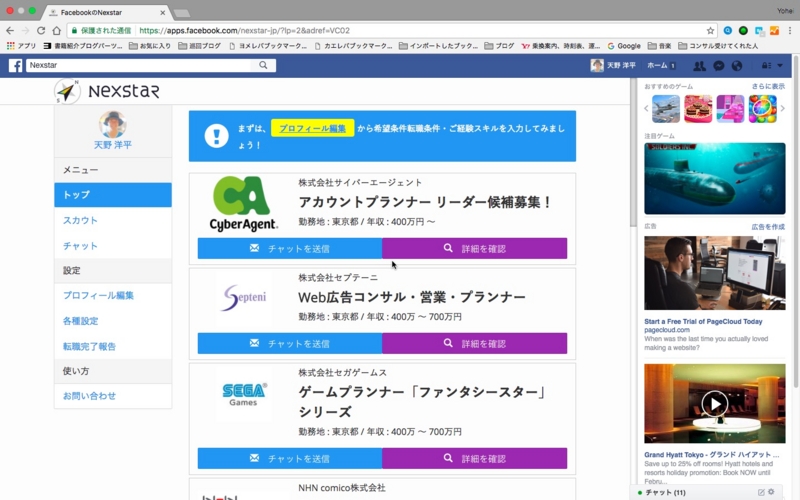Select トップ in the sidebar menu
The width and height of the screenshot is (800, 500).
pos(113,195)
